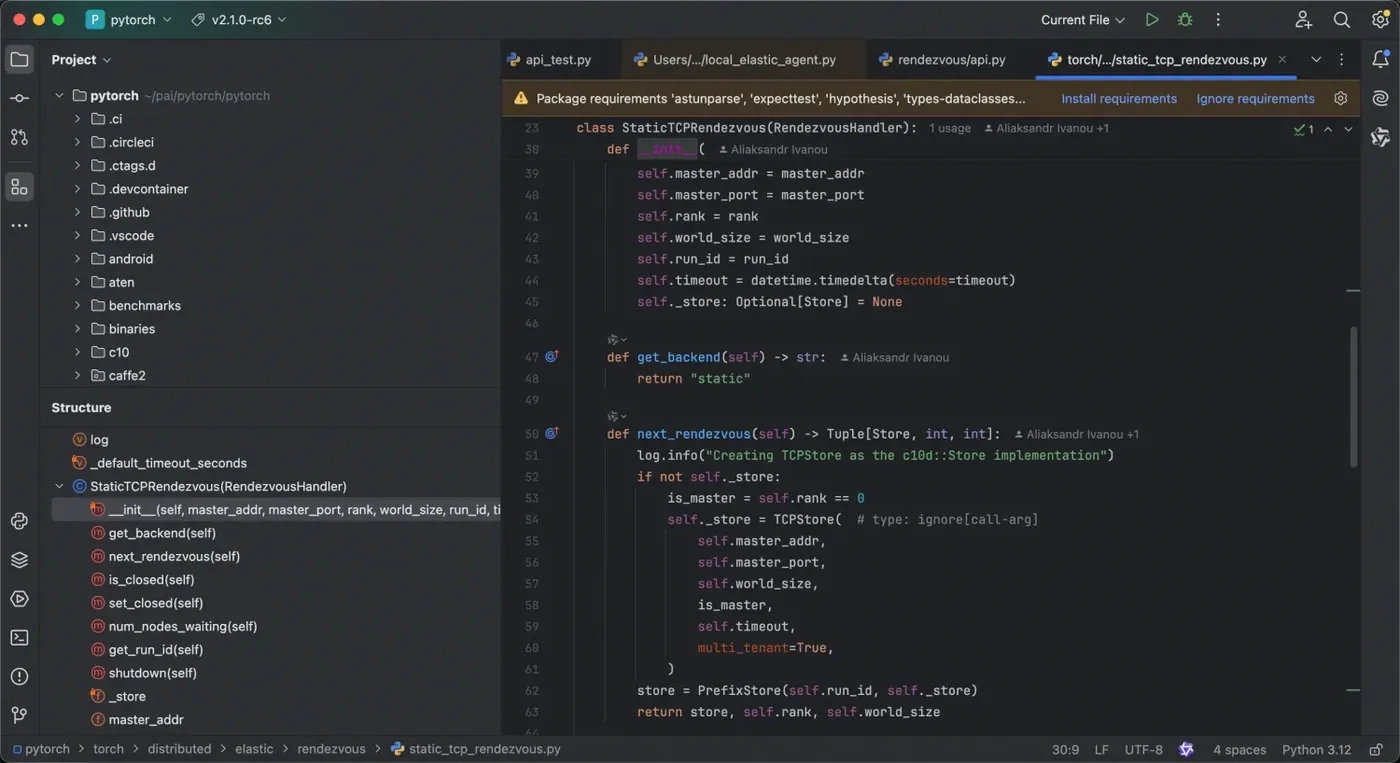Show hidden editor tabs chevron

click(1316, 60)
